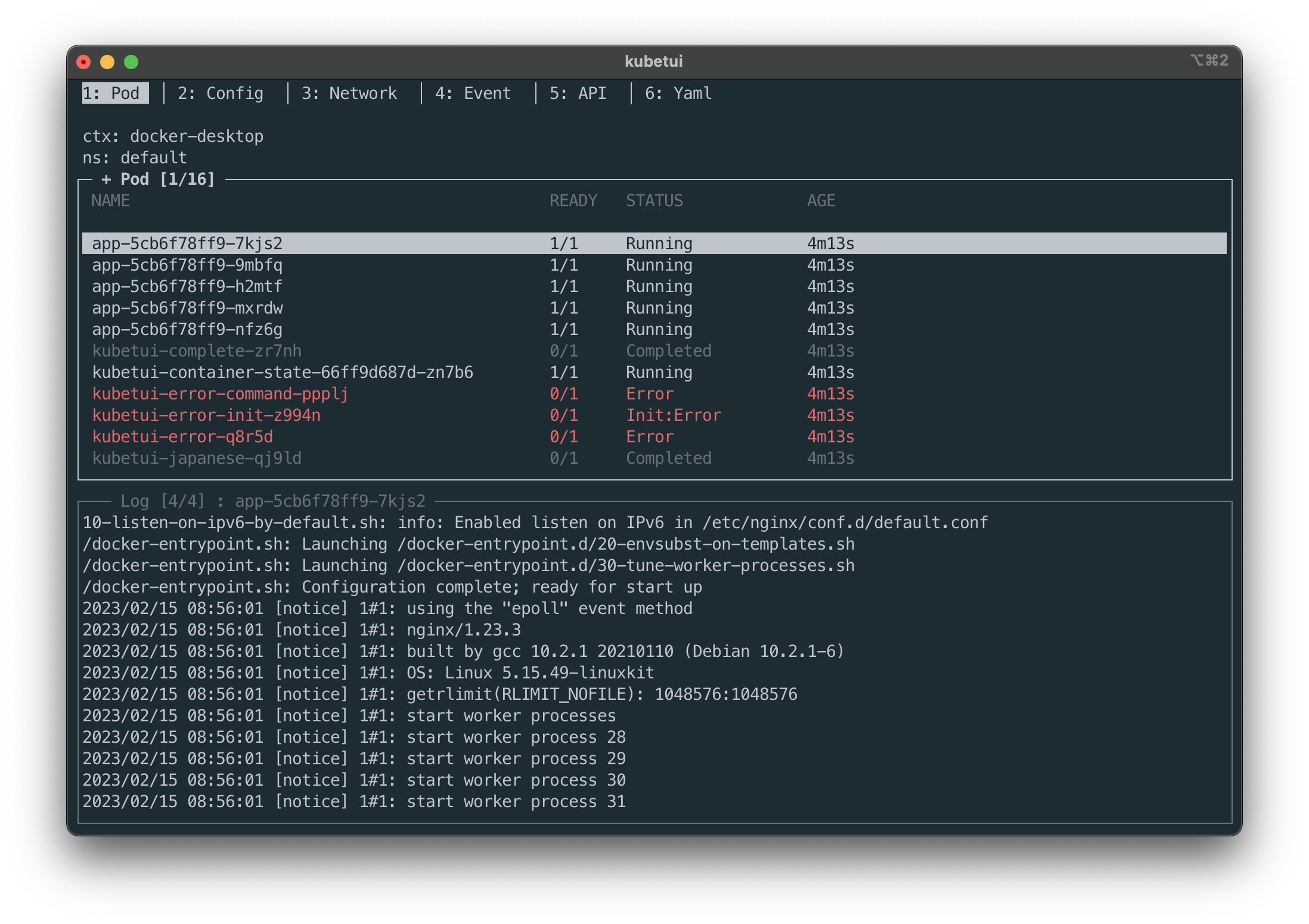Screen dimensions: 1309x924
Task: Click the nginx/1.23.3 log line
Action: point(302,630)
